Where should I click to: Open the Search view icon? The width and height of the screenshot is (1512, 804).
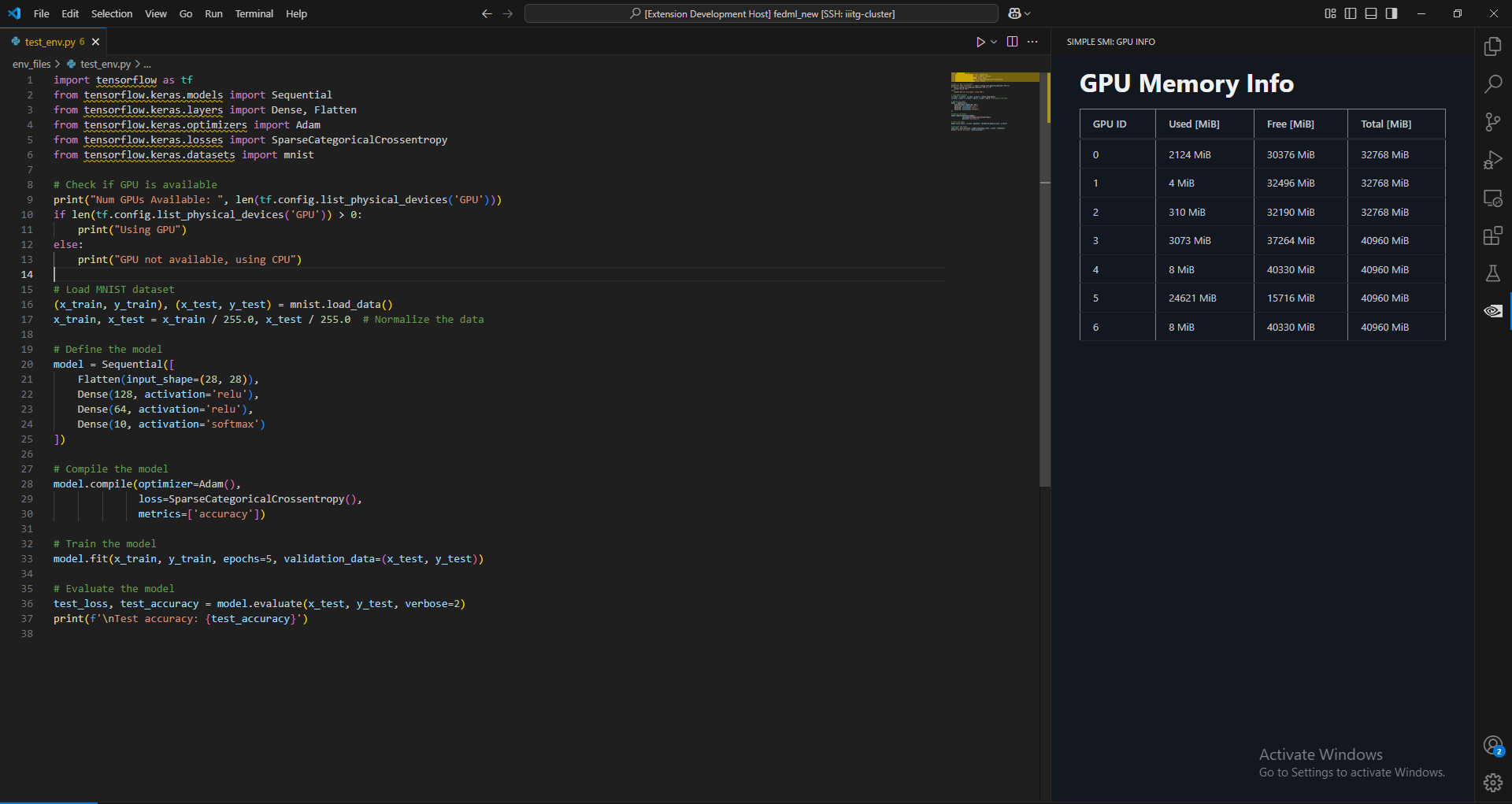(1492, 84)
